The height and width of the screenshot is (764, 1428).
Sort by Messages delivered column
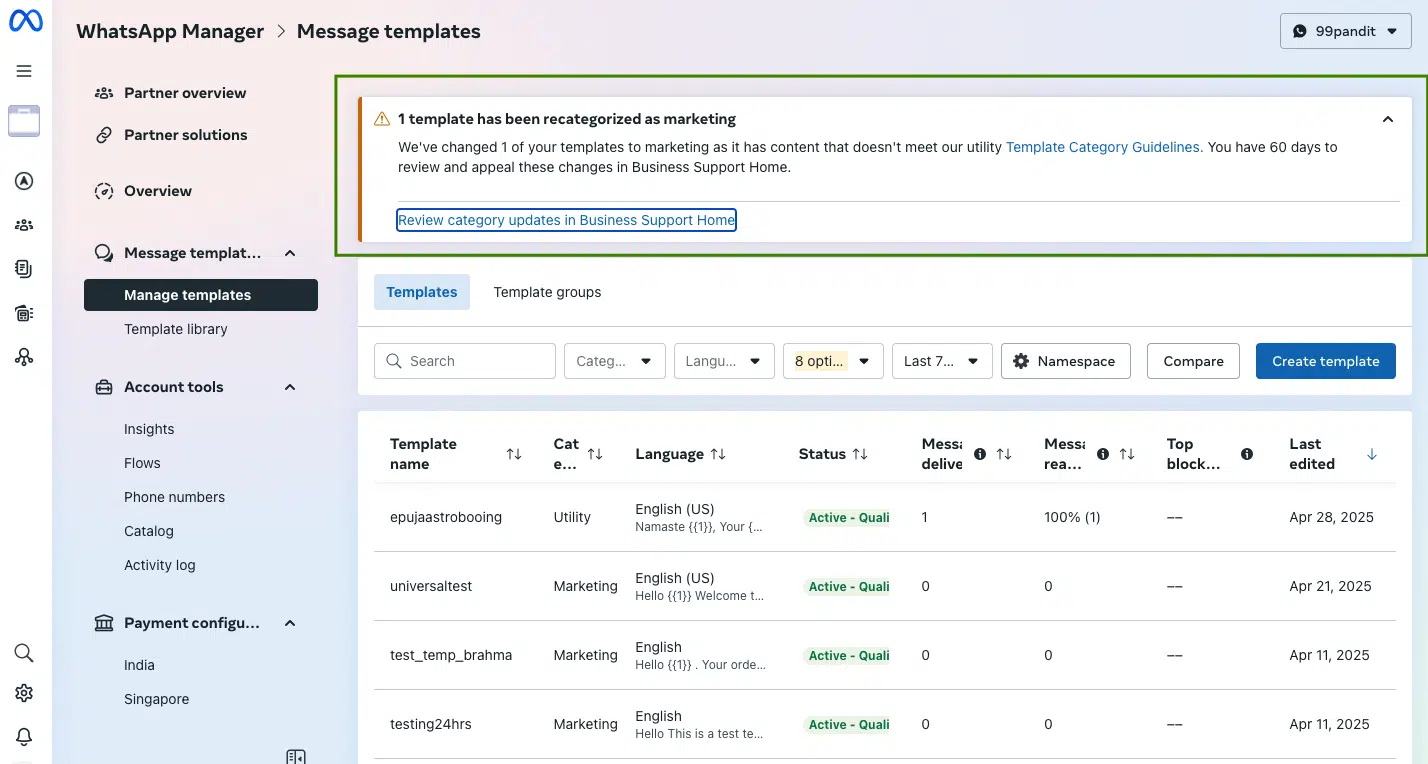click(x=1004, y=454)
